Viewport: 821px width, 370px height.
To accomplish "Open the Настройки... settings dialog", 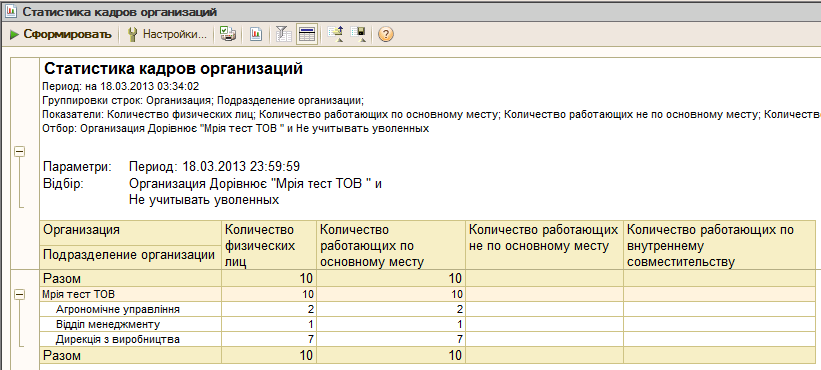I will (x=168, y=35).
